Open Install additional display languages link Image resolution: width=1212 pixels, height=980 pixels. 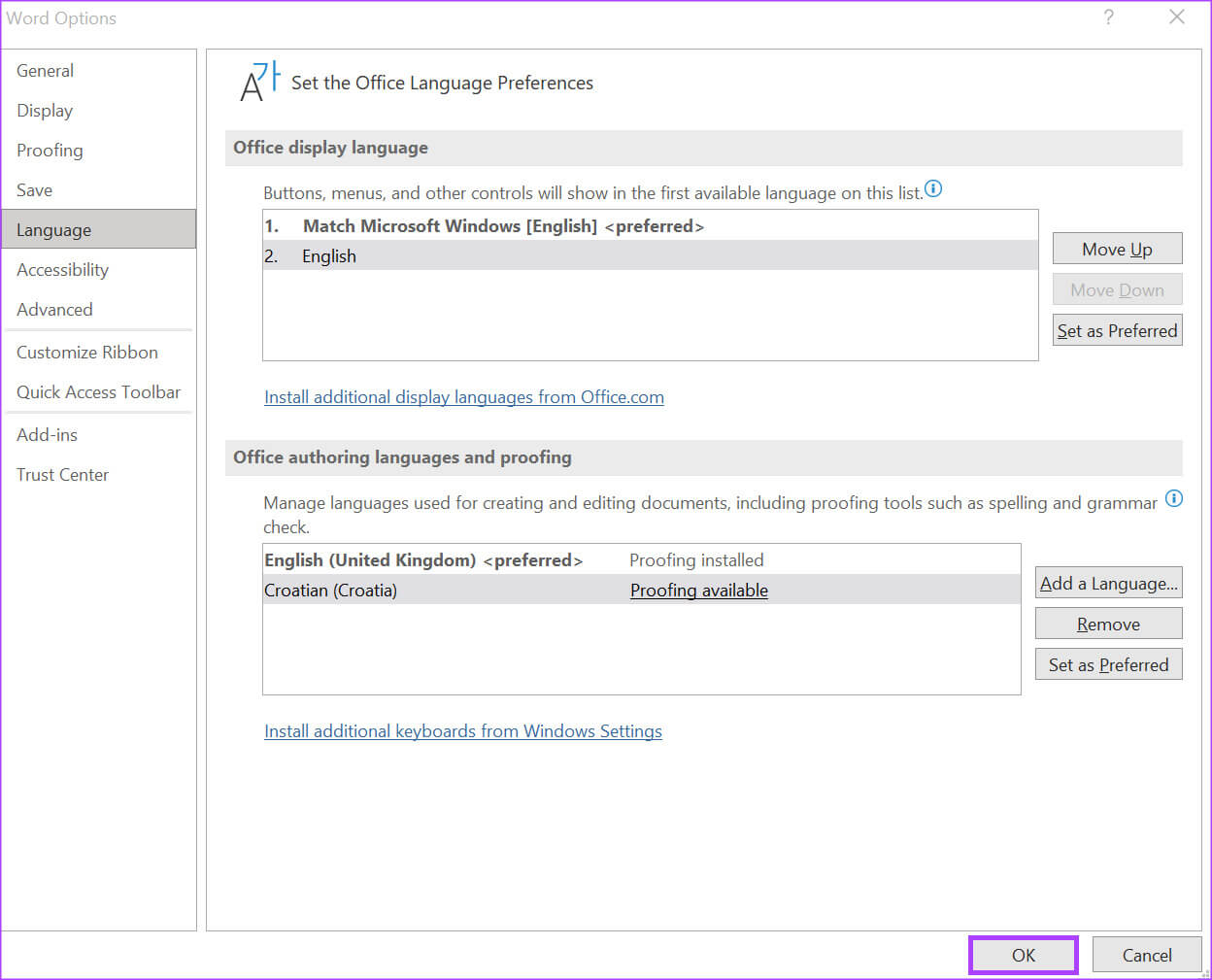(x=464, y=397)
